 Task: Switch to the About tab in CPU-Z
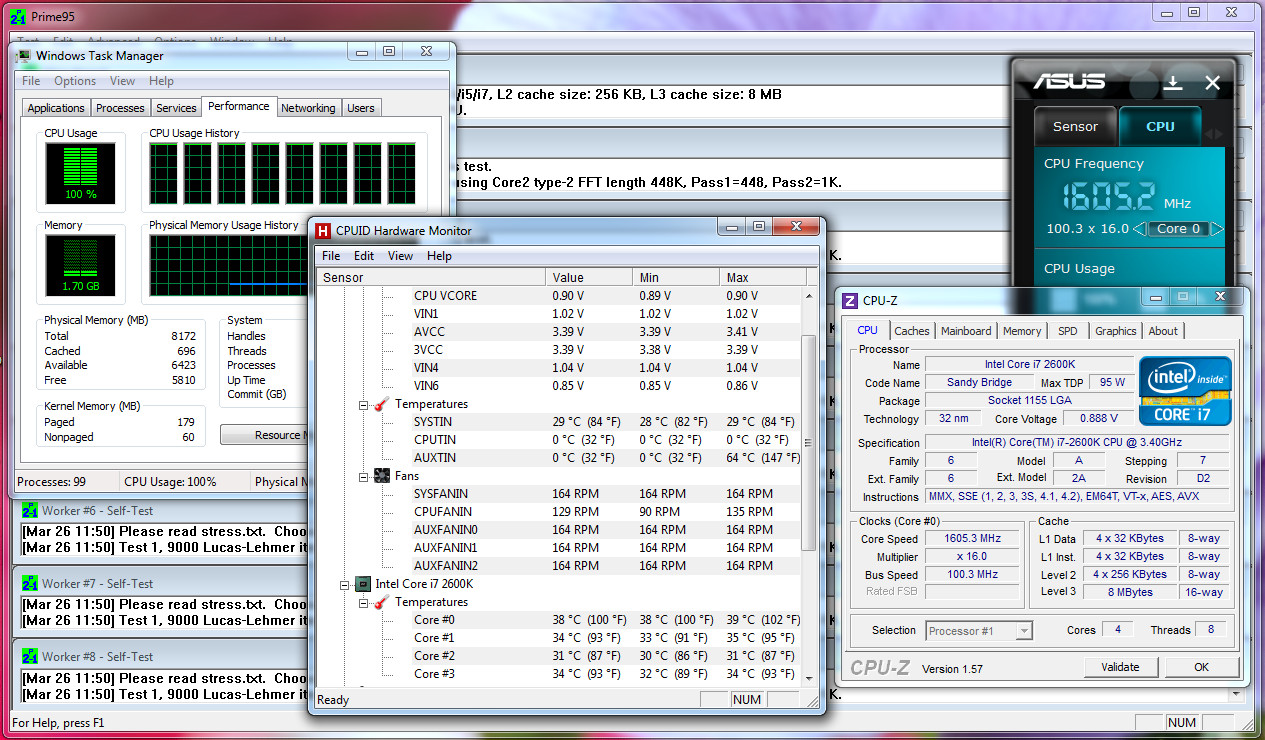pos(1163,331)
